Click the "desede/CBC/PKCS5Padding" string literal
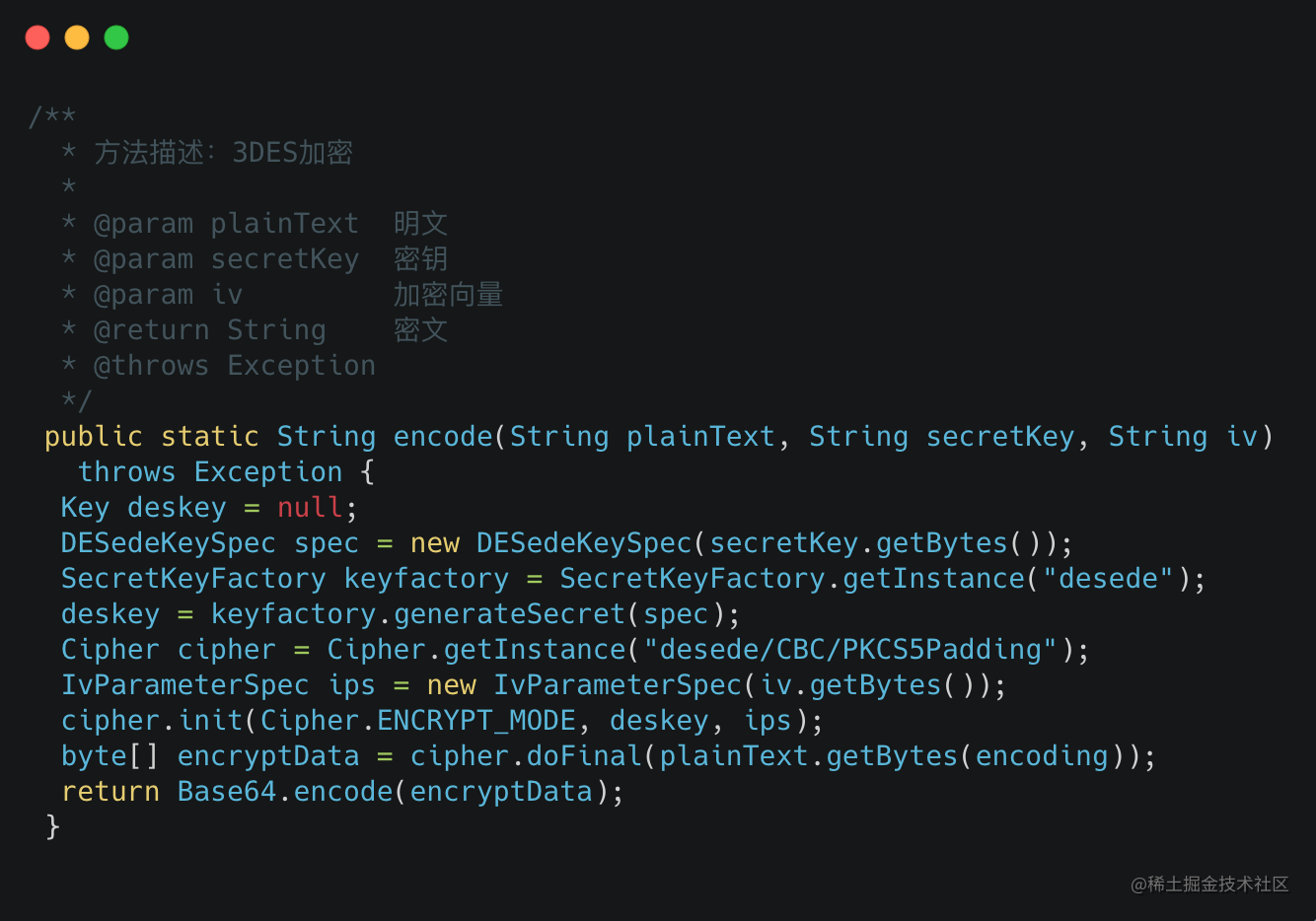Screen dimensions: 1316x921 click(x=850, y=649)
